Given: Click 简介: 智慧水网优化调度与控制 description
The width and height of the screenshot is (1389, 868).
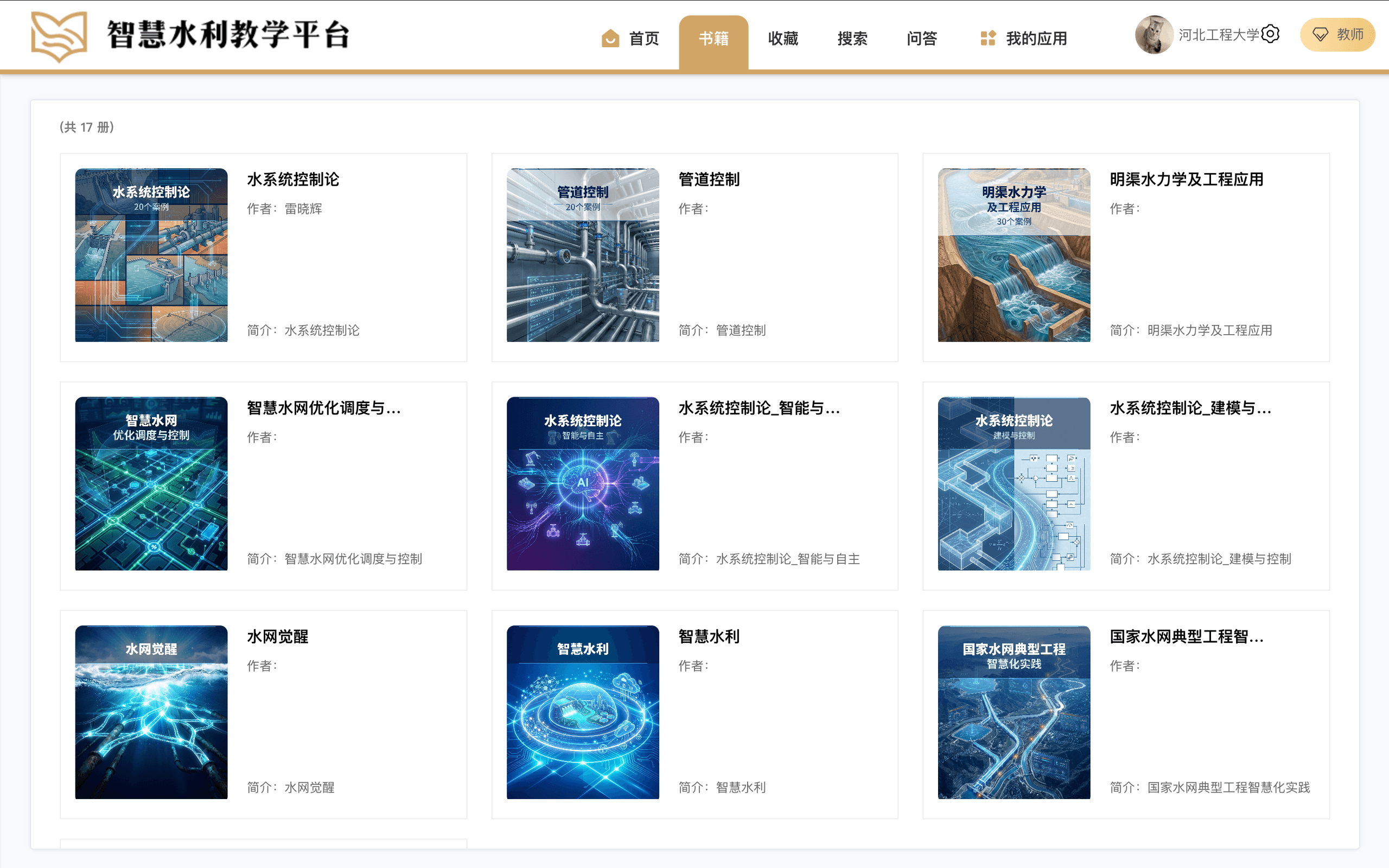Looking at the screenshot, I should (x=335, y=559).
